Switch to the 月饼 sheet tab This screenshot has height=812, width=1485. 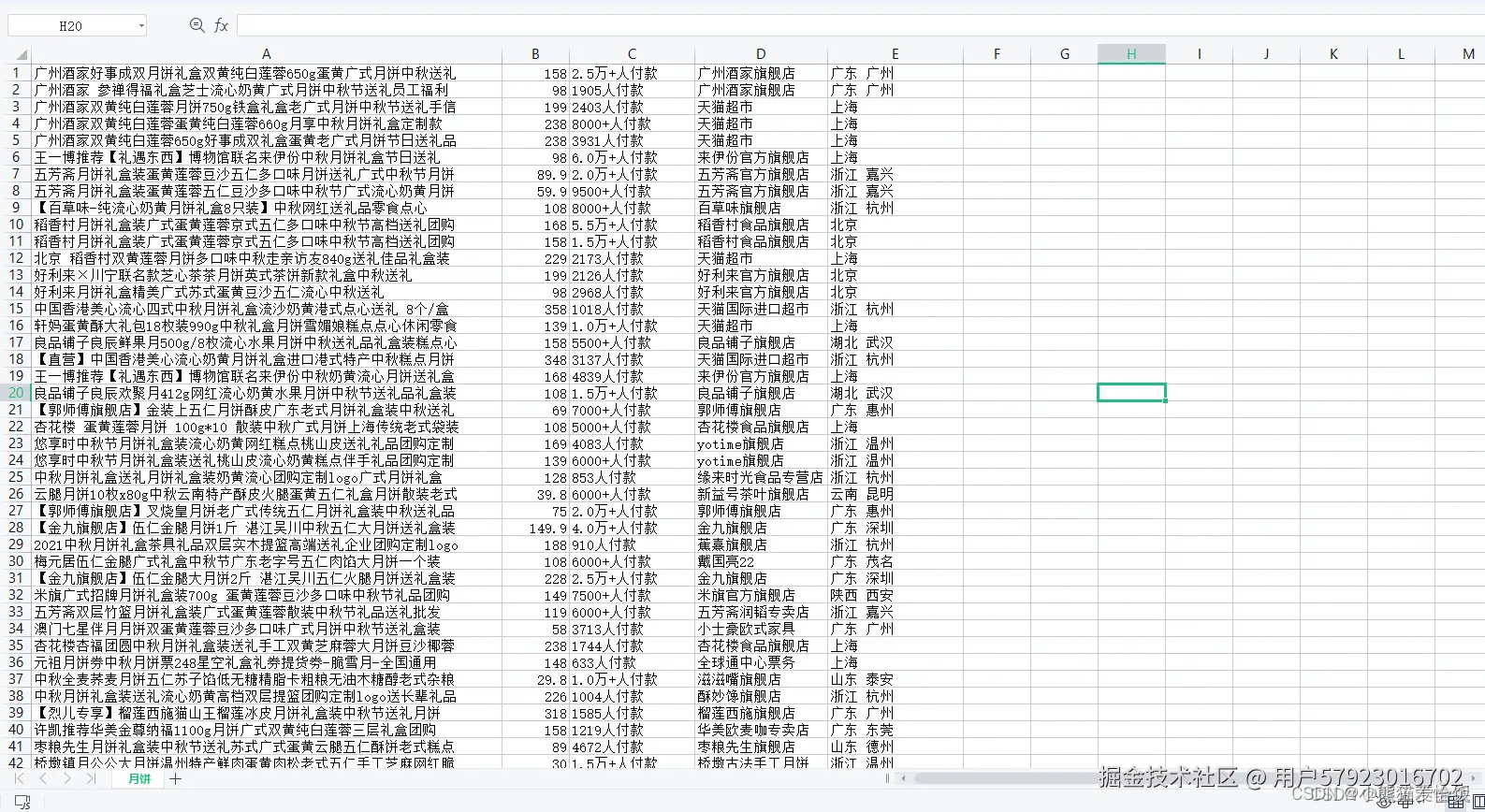(x=139, y=778)
